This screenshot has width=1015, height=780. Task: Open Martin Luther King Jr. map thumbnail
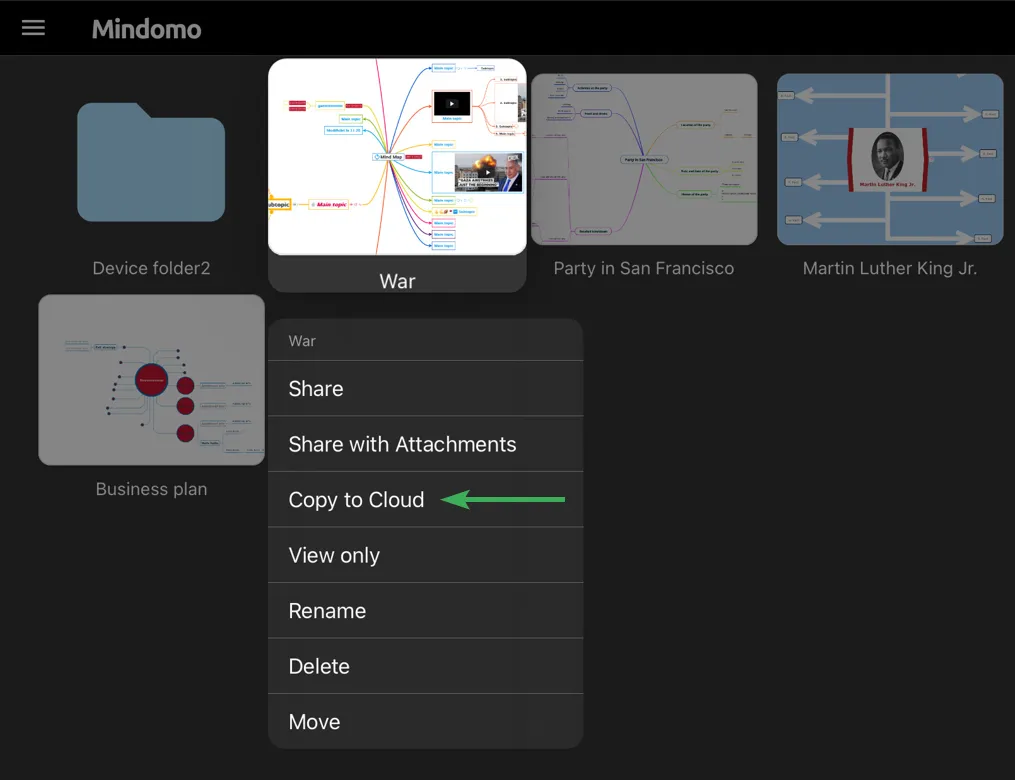[x=890, y=159]
